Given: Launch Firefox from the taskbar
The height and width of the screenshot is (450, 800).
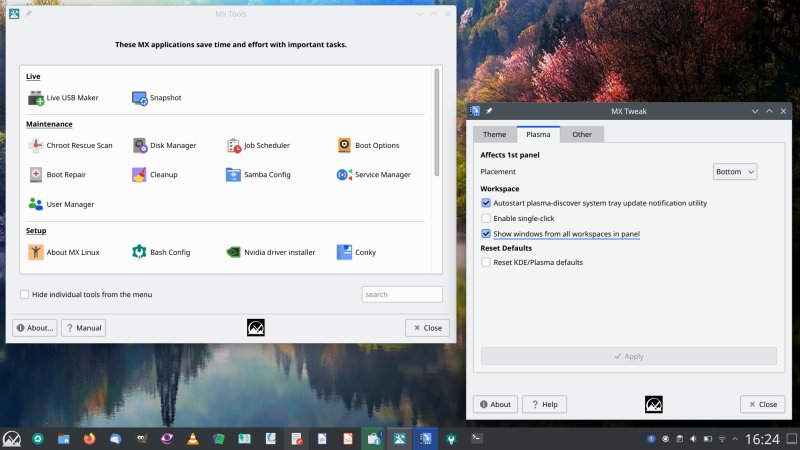Looking at the screenshot, I should [x=89, y=439].
